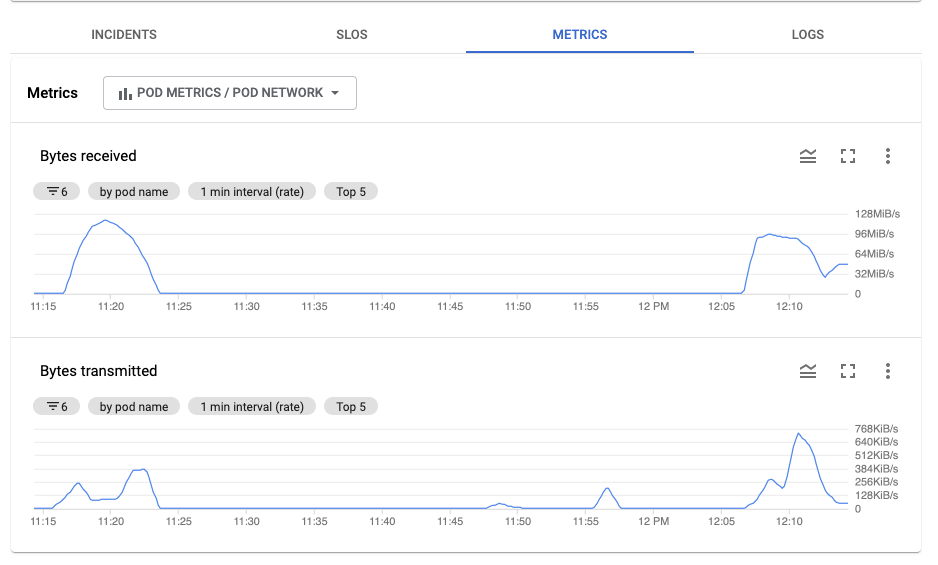
Task: Click the Bytes received chart title
Action: 88,156
